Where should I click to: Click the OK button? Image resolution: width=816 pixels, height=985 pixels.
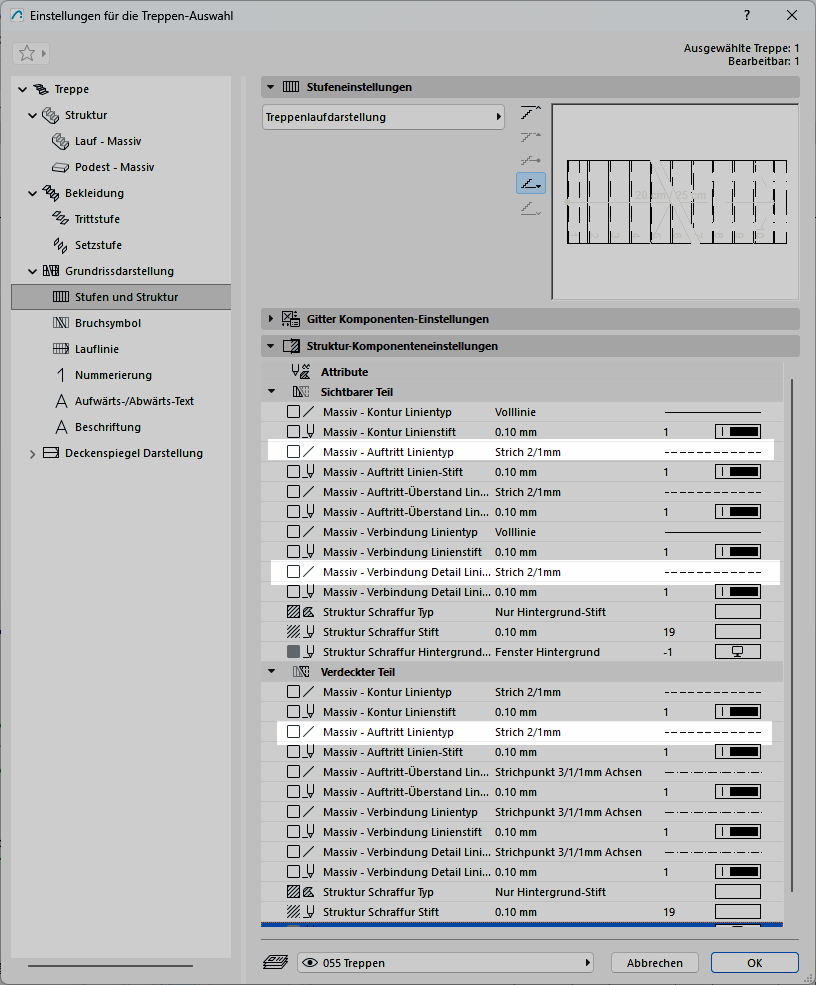754,962
